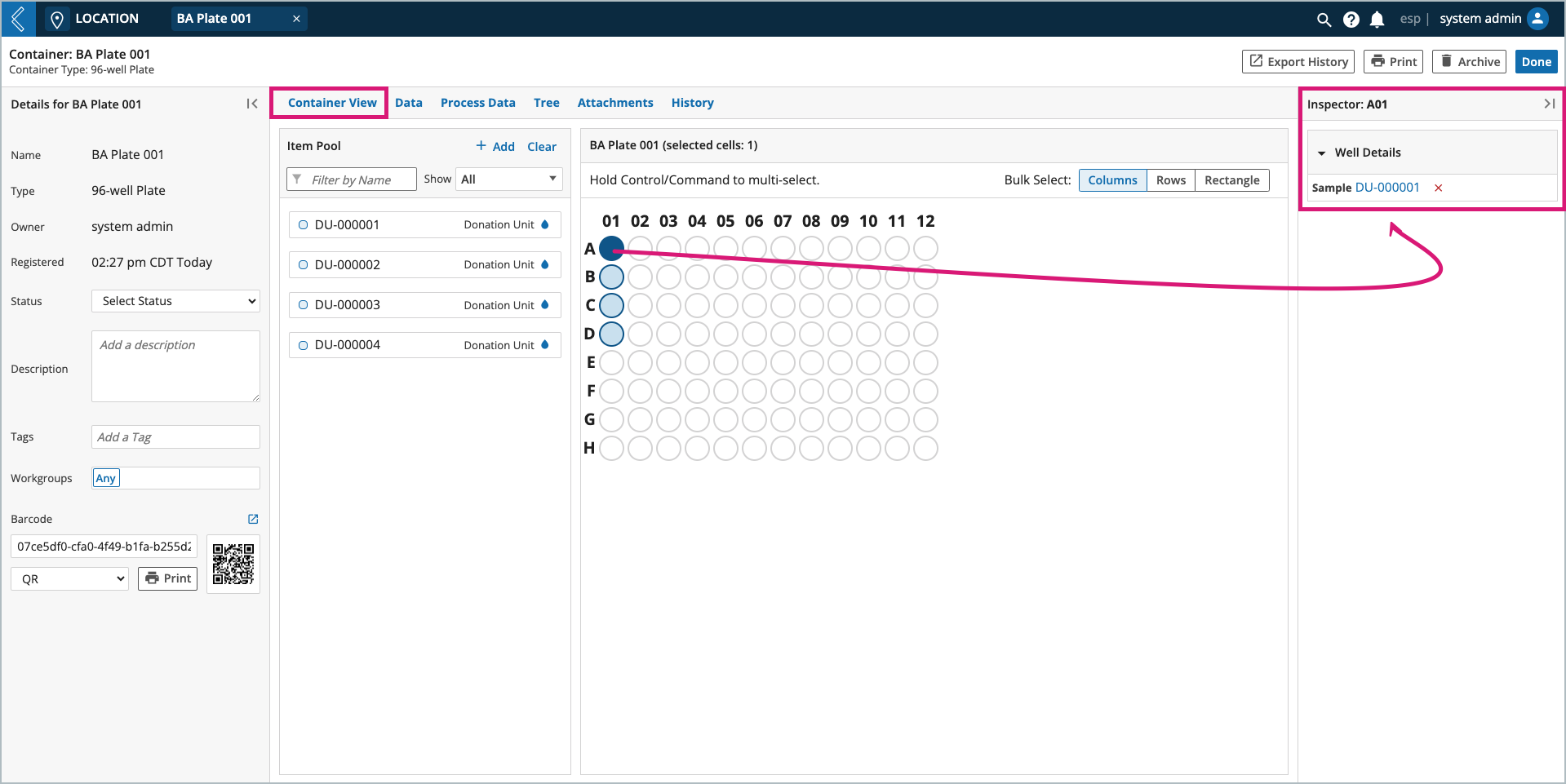Select radio circle of DU-000003
1566x784 pixels.
point(303,304)
